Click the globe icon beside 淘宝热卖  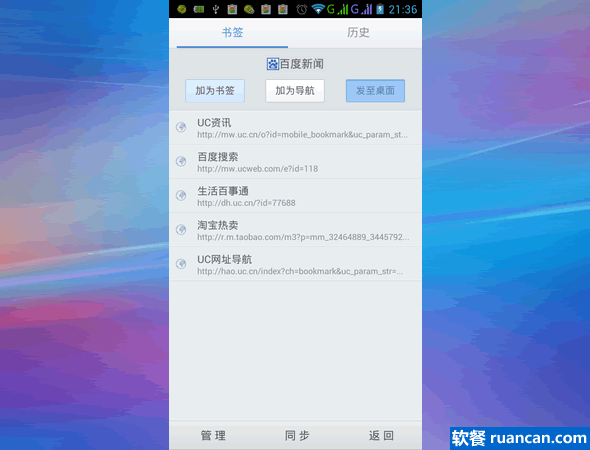click(x=181, y=230)
